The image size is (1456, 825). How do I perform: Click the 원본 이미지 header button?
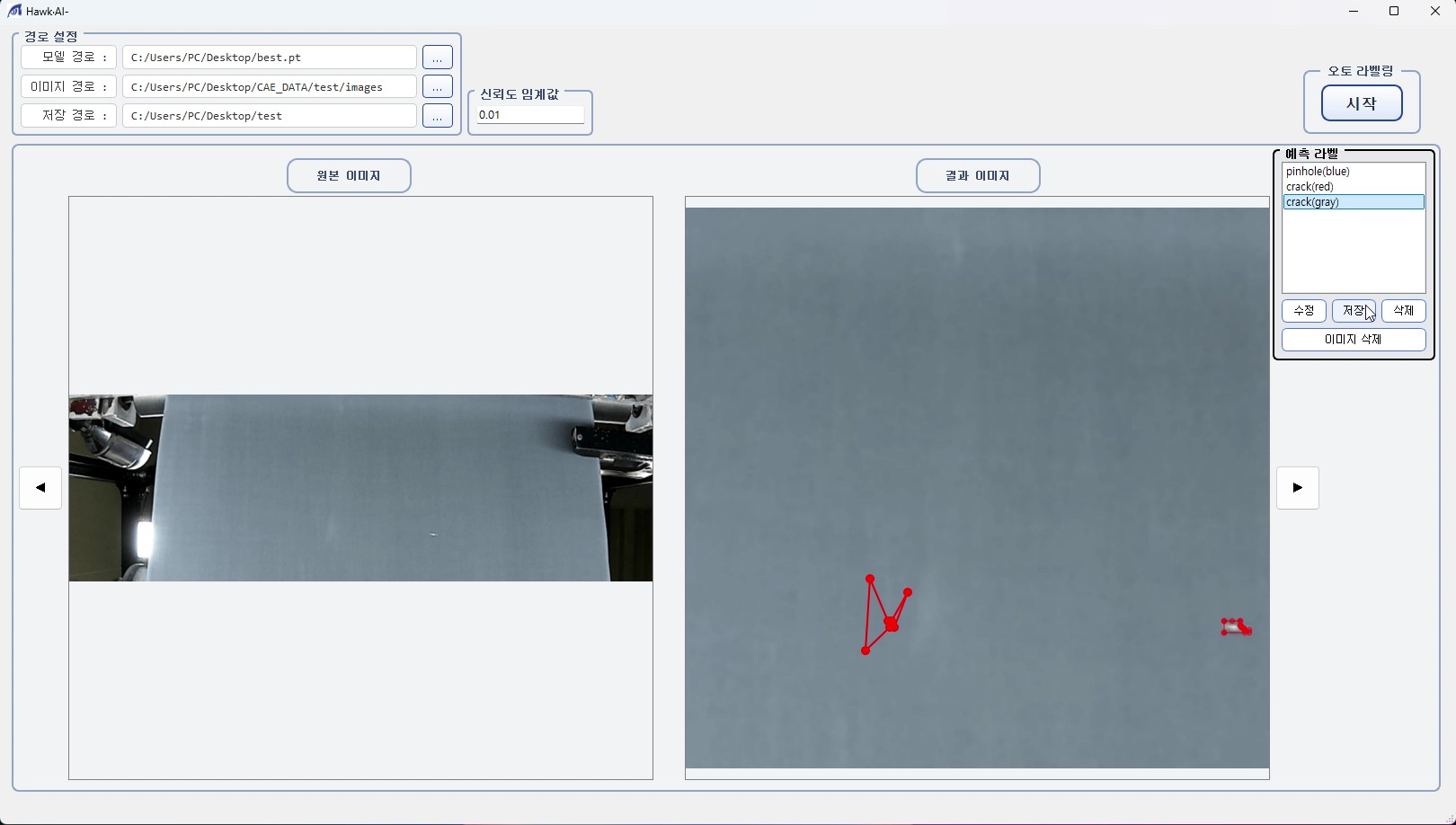(x=349, y=176)
